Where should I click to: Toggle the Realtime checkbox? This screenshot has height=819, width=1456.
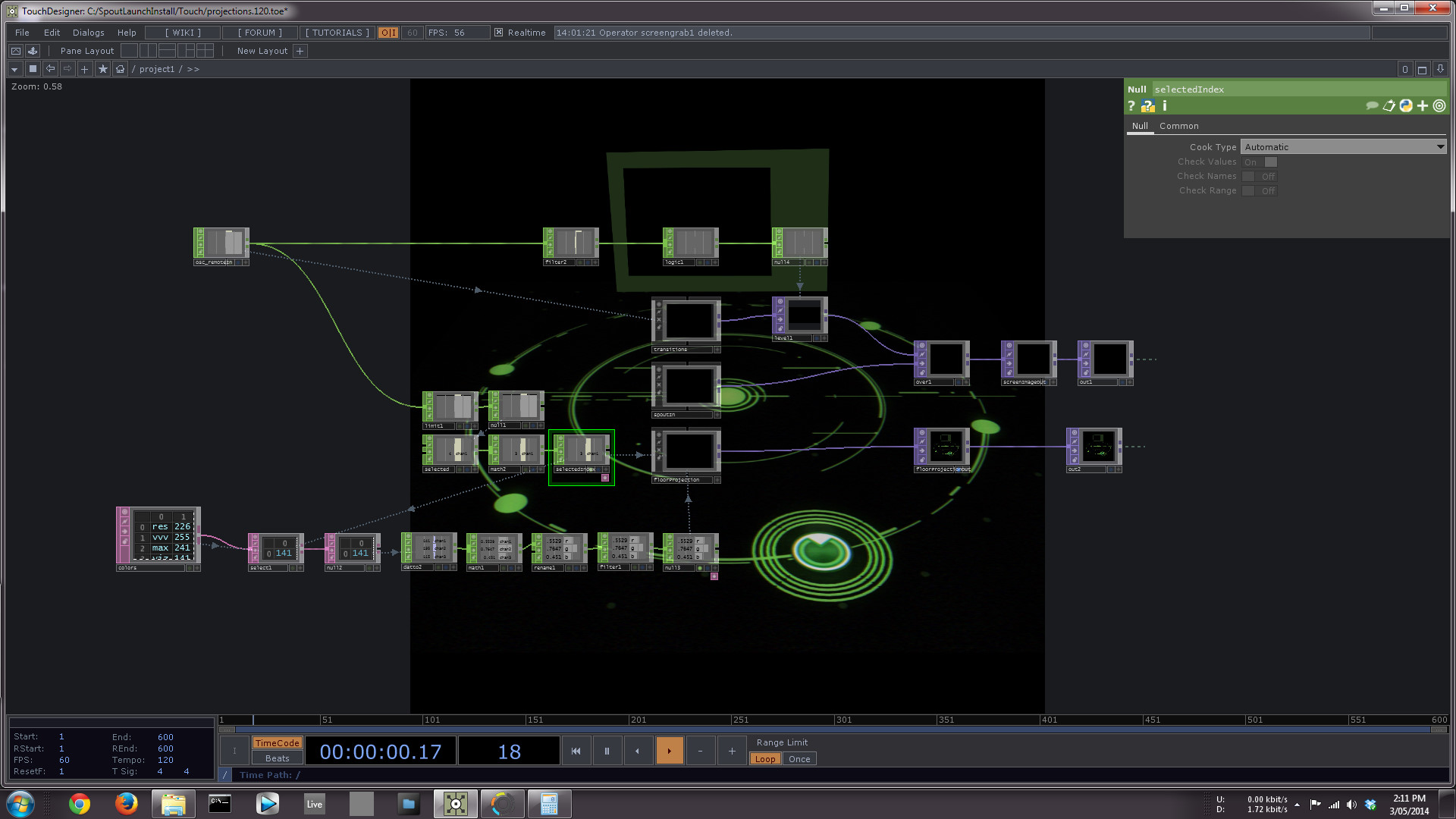tap(498, 33)
